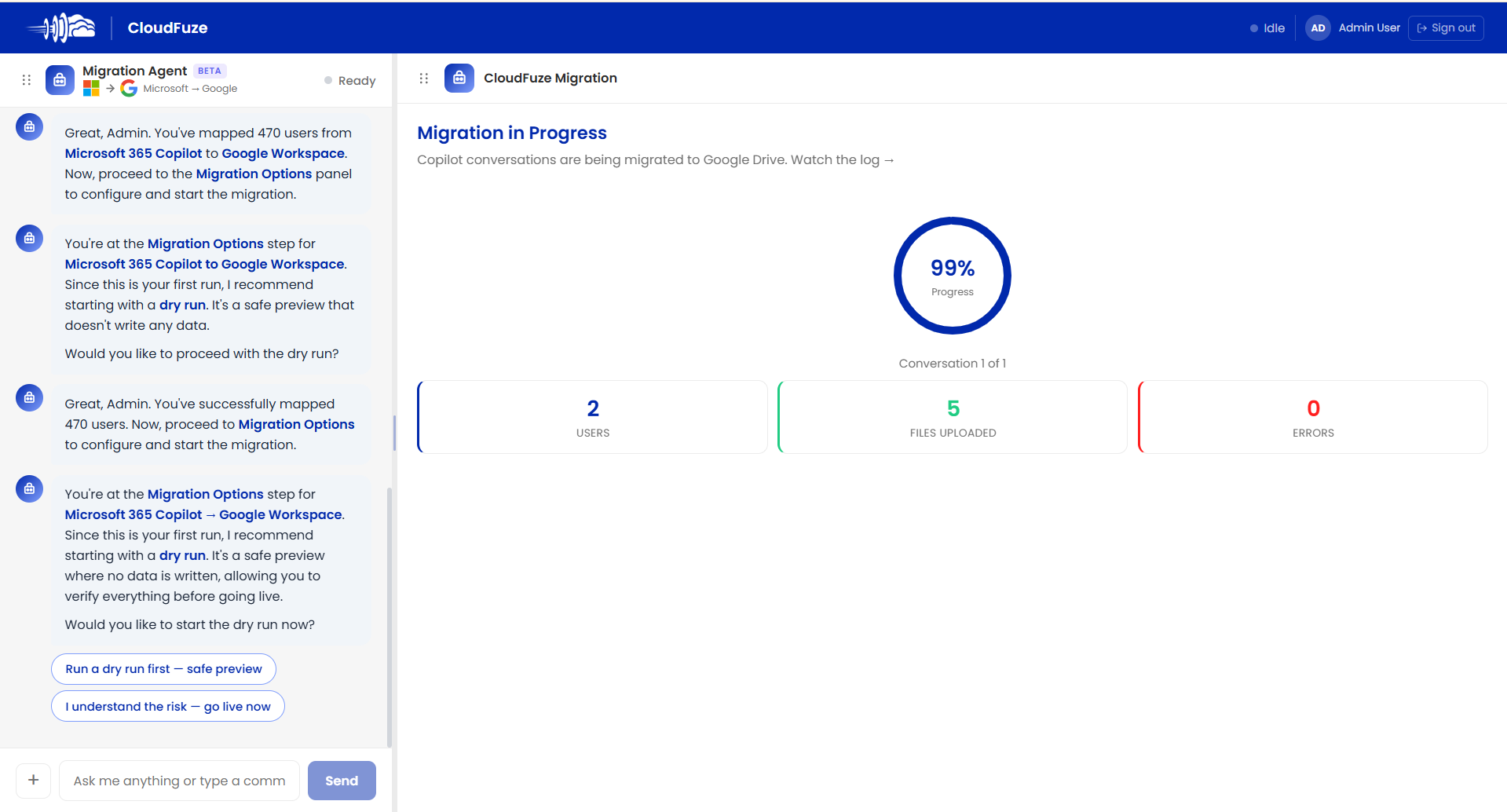Click the BETA badge
Image resolution: width=1507 pixels, height=812 pixels.
click(210, 71)
